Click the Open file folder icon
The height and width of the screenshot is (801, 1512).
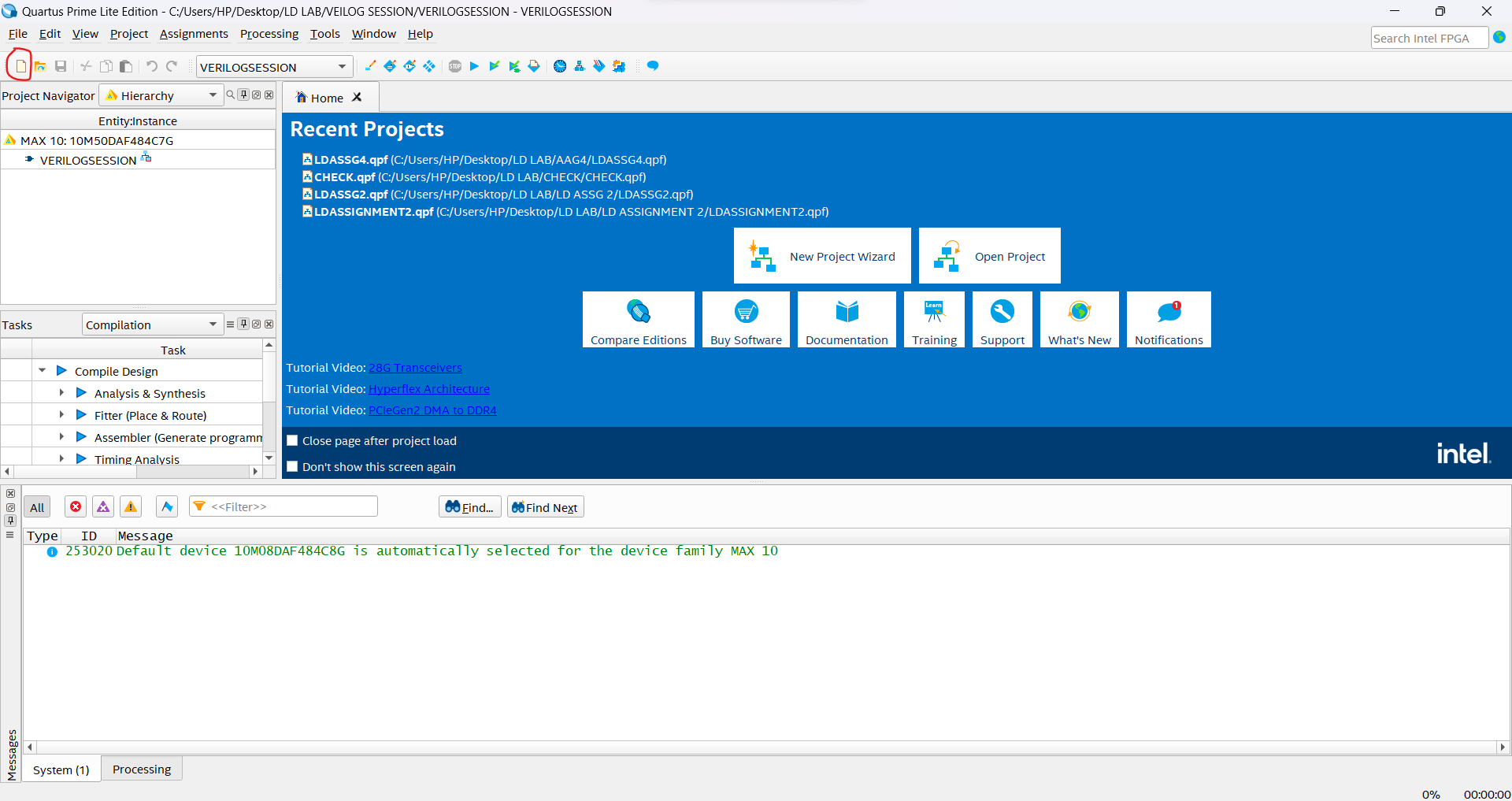(x=40, y=66)
